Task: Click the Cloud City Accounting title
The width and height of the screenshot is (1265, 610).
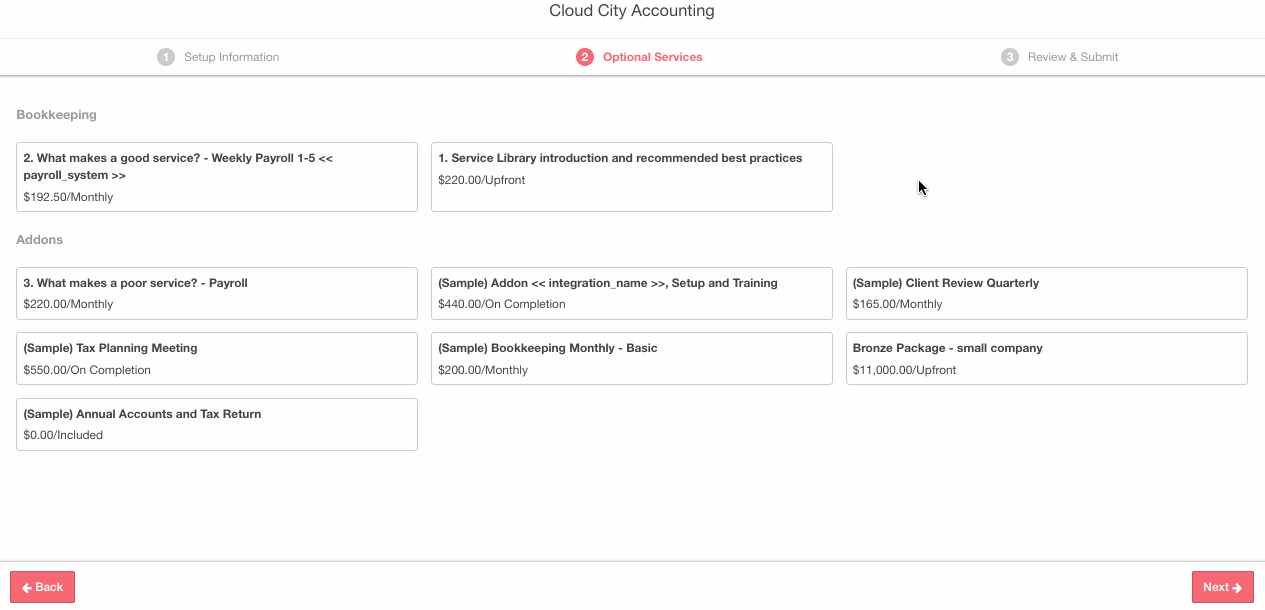Action: coord(632,11)
